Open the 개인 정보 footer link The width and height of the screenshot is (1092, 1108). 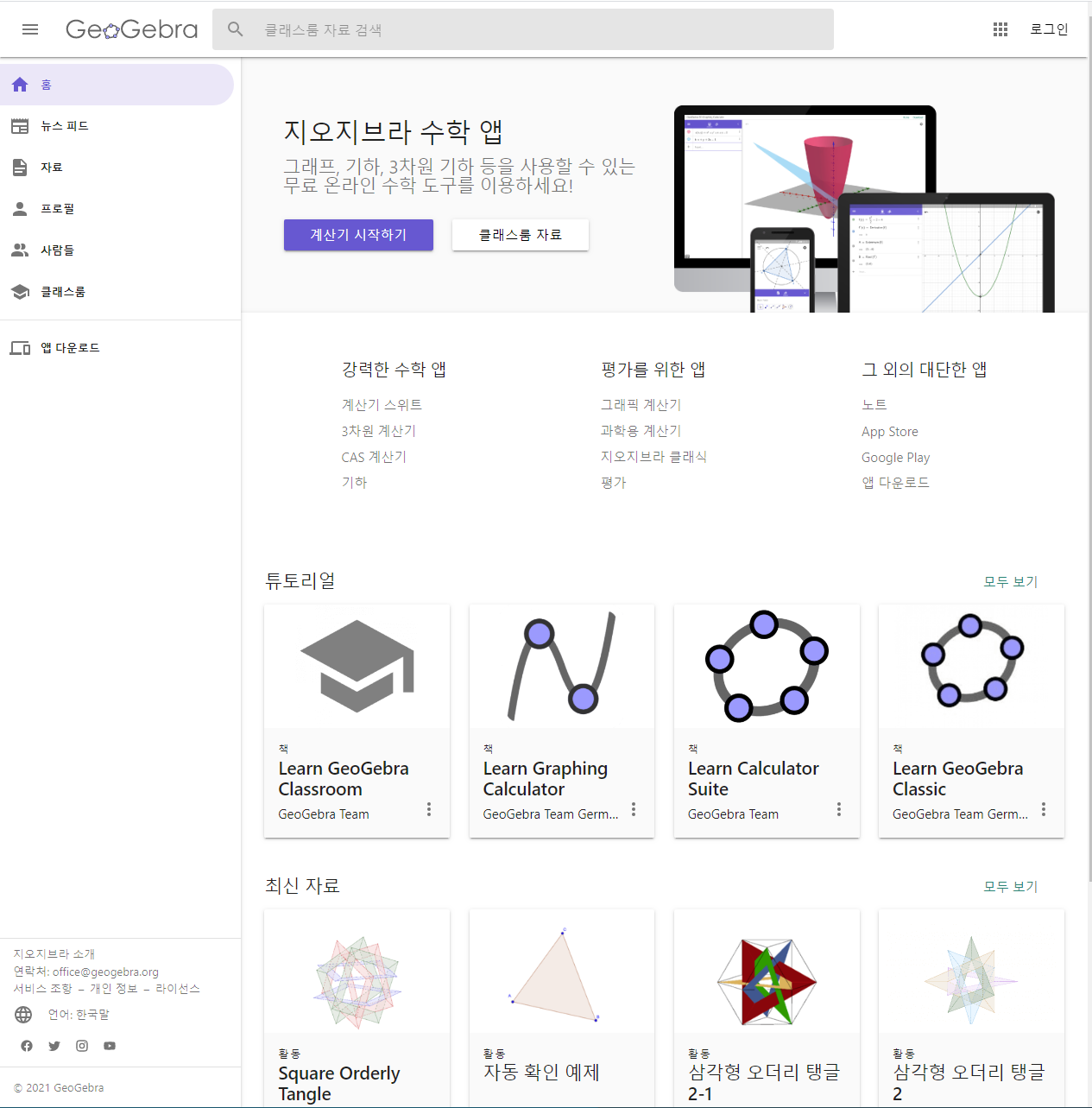click(x=114, y=989)
